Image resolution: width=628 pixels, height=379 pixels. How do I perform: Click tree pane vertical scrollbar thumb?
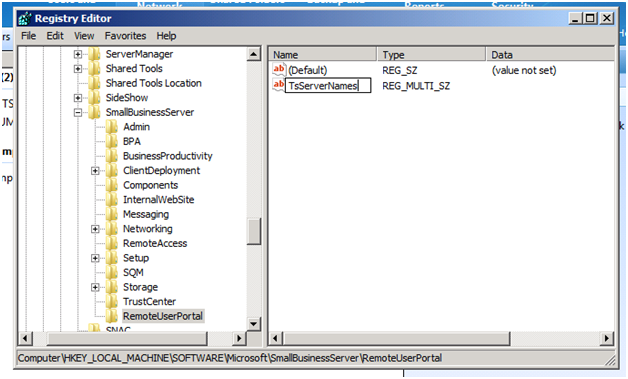254,231
